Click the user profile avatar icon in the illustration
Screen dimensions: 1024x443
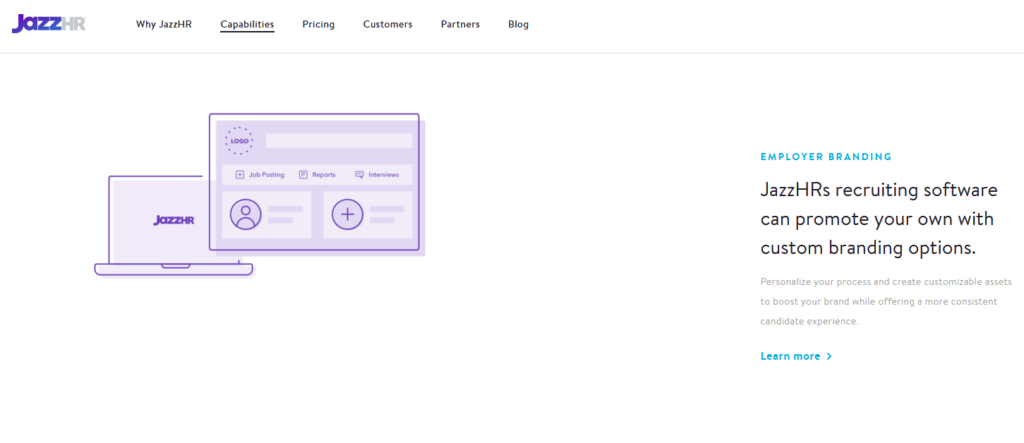246,214
